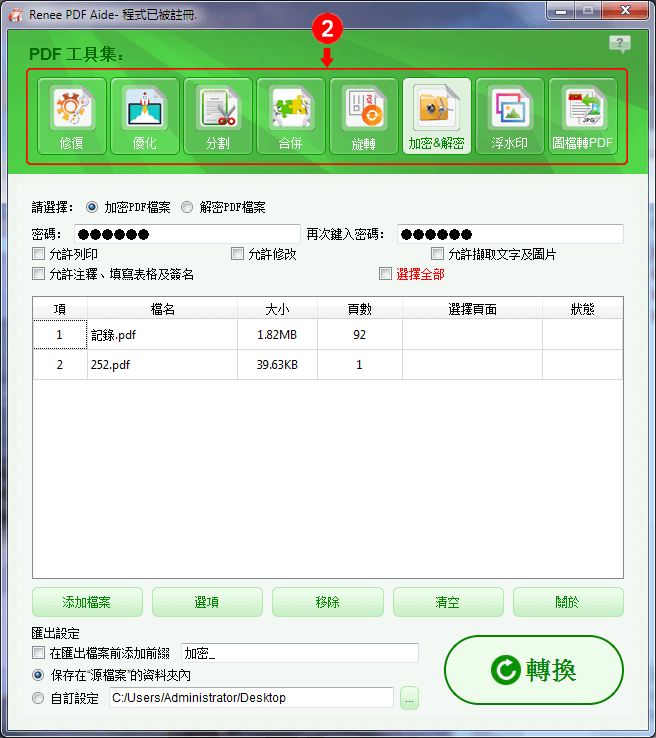656x738 pixels.
Task: Click the 清空 button
Action: point(448,602)
